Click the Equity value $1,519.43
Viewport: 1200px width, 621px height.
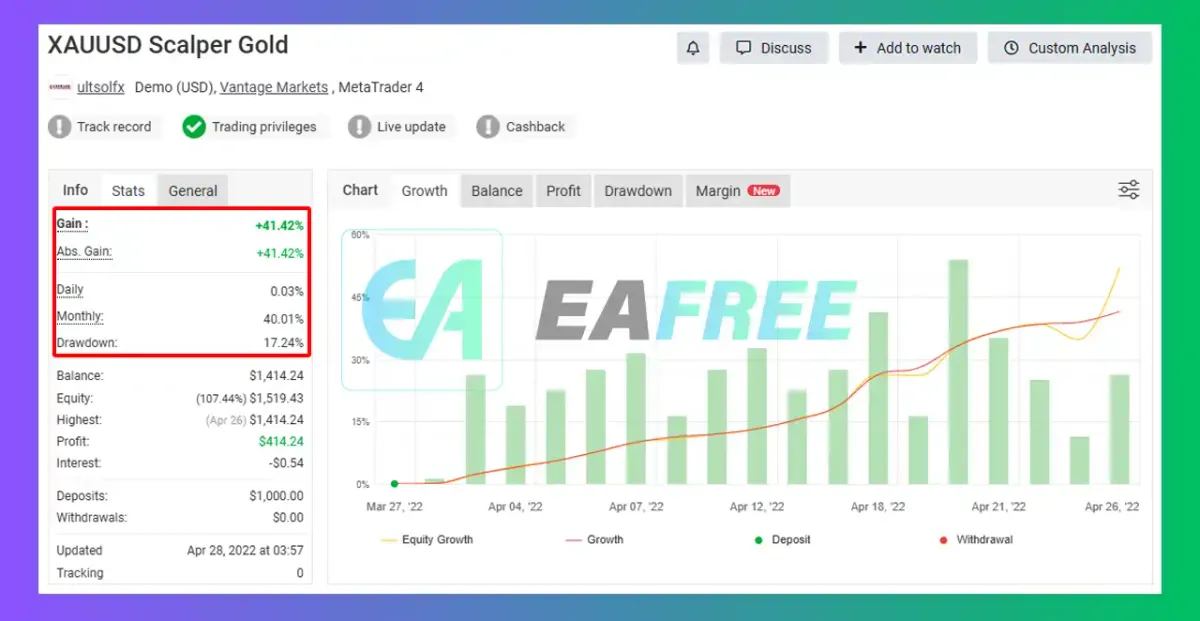point(276,398)
